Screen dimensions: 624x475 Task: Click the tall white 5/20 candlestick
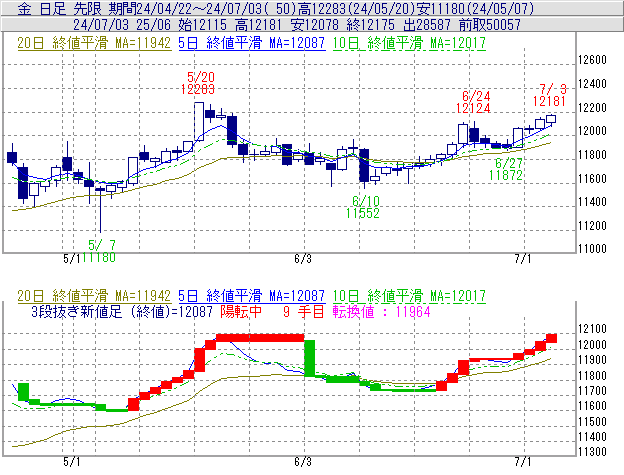[199, 121]
